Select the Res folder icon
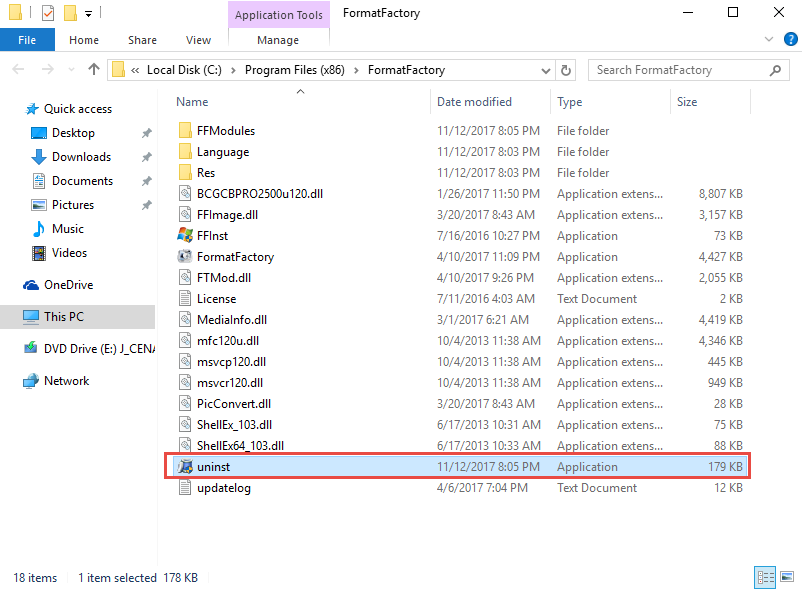The width and height of the screenshot is (802, 589). [x=185, y=172]
